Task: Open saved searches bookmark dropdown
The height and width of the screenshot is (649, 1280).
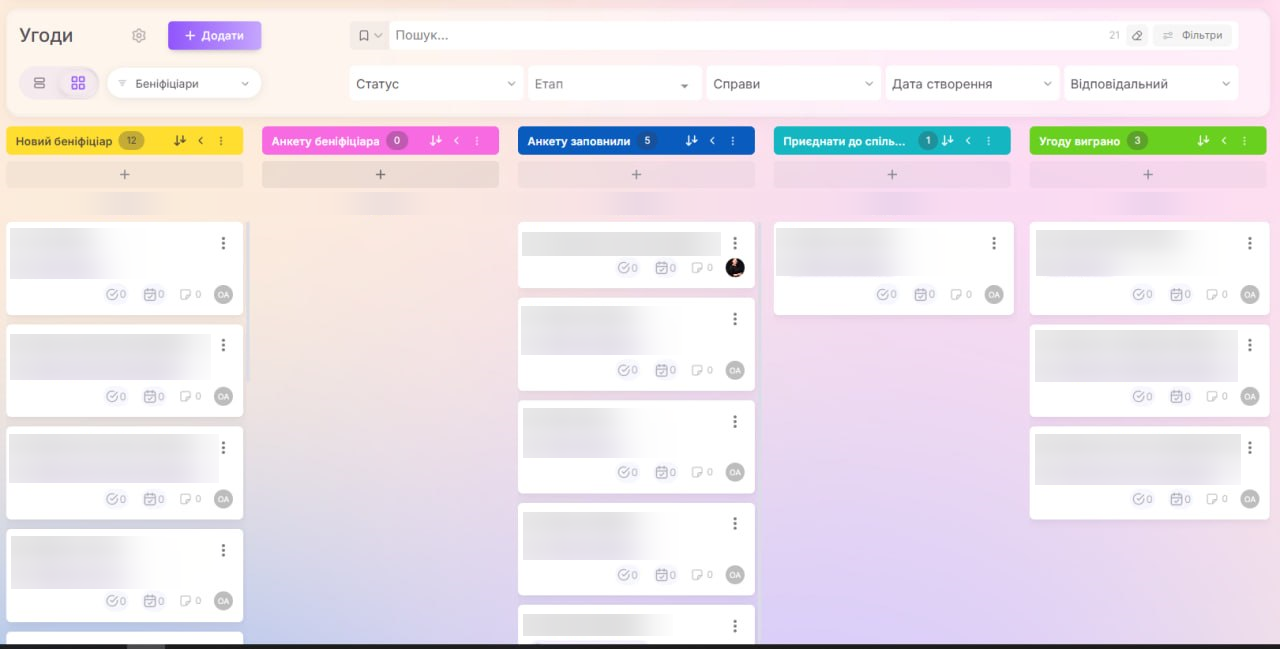Action: (x=369, y=36)
